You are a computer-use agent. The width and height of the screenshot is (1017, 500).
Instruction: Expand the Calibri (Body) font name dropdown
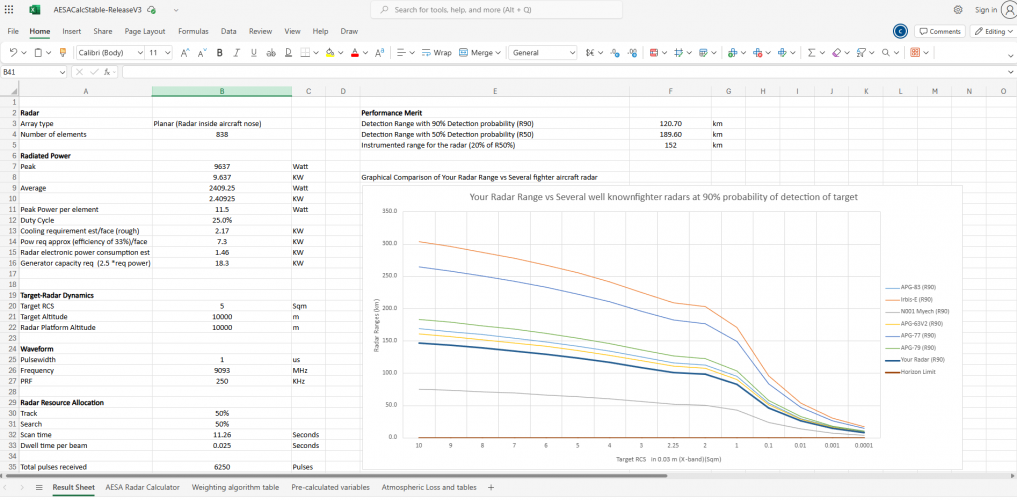coord(139,53)
